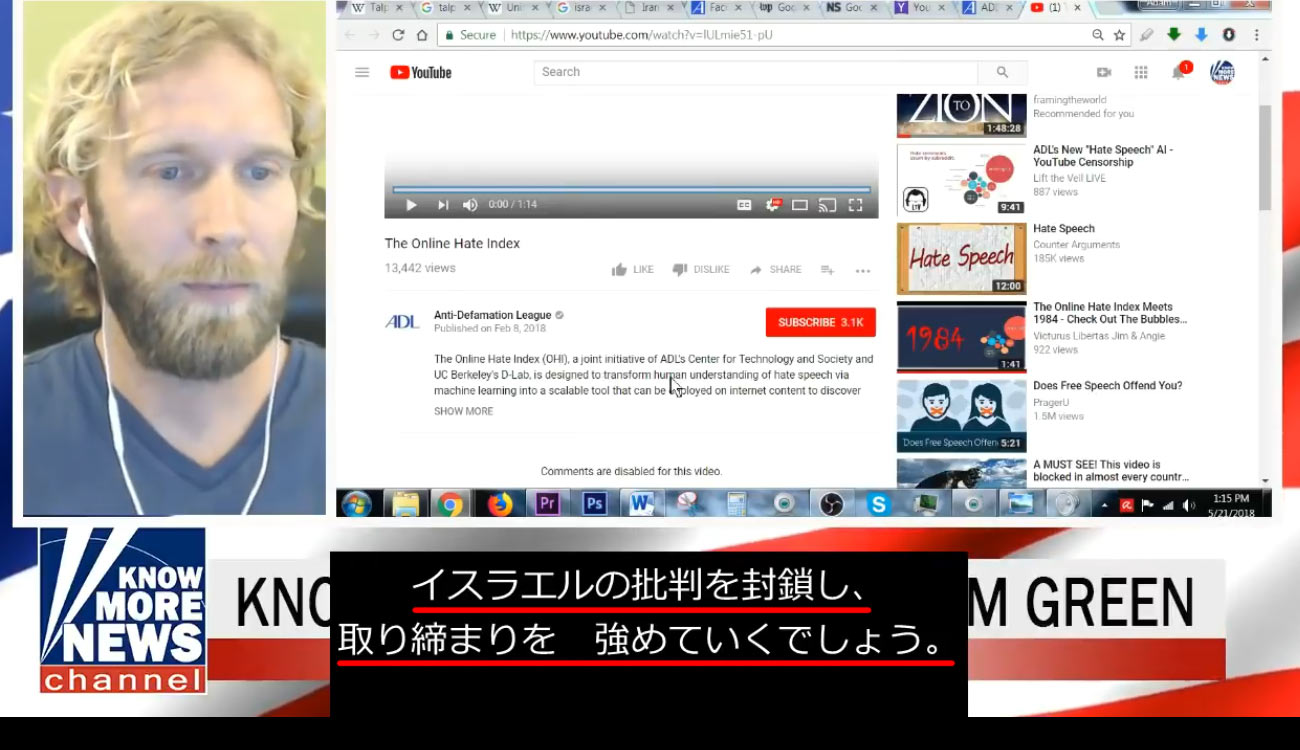Open OBS Studio from taskbar

(x=831, y=504)
